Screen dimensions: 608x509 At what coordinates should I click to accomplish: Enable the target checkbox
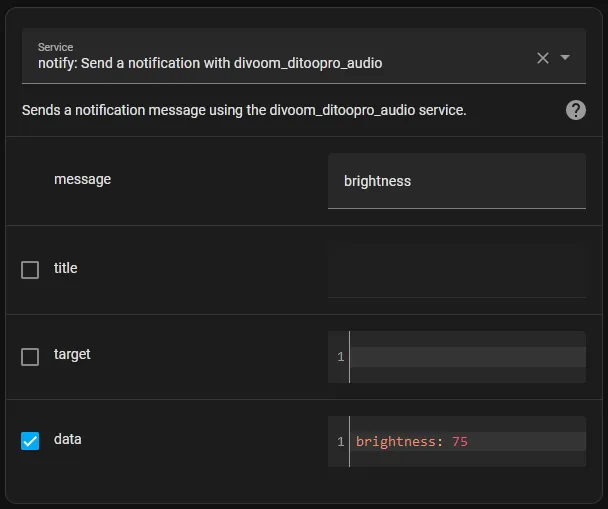click(30, 357)
